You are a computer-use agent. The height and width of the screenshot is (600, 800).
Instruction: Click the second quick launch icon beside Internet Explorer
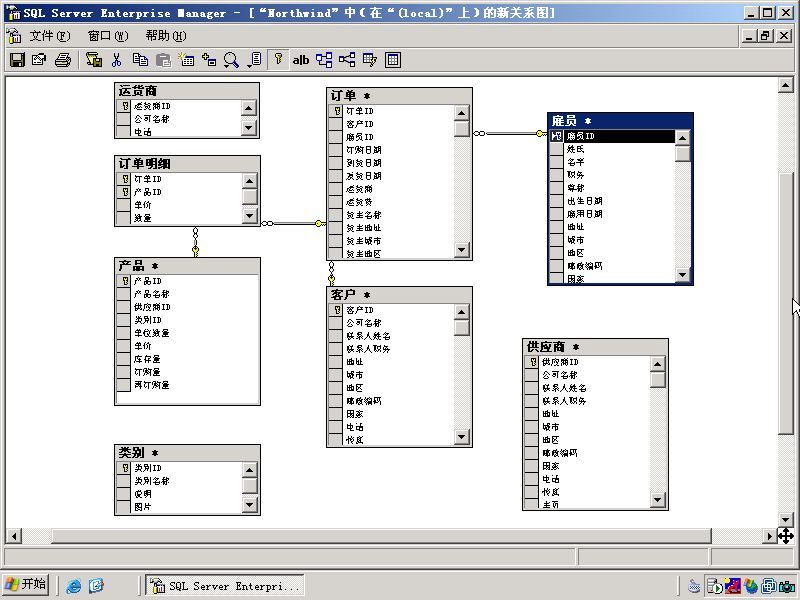[96, 585]
